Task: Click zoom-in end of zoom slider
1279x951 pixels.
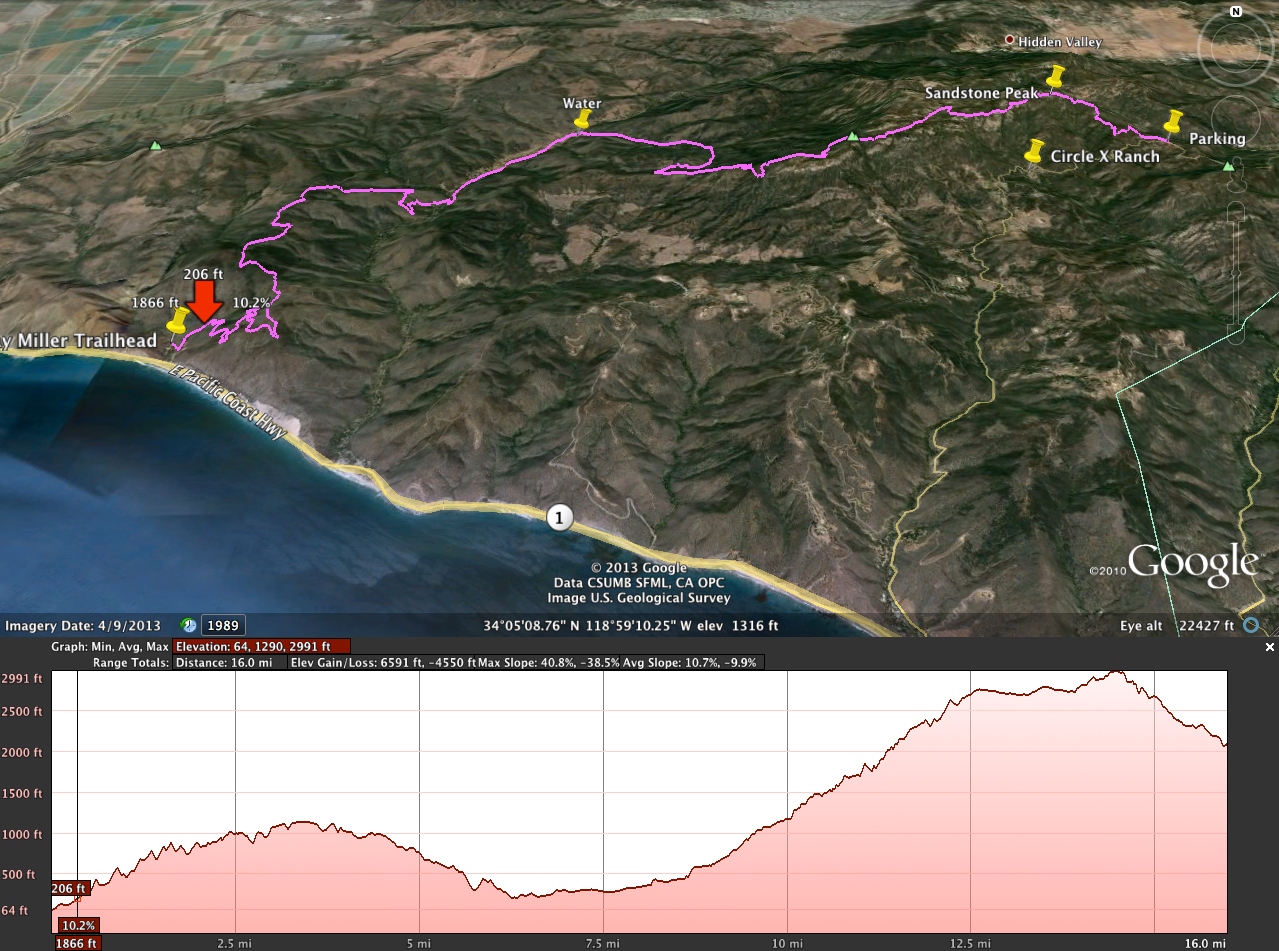Action: (x=1237, y=211)
